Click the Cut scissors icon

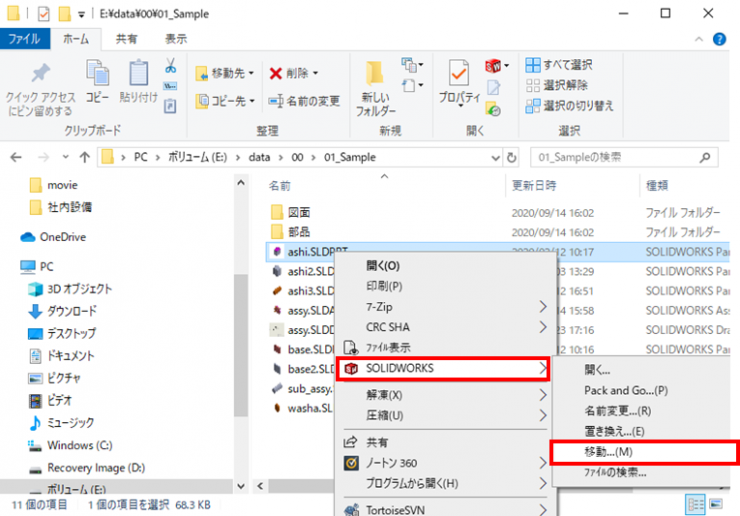[x=170, y=66]
